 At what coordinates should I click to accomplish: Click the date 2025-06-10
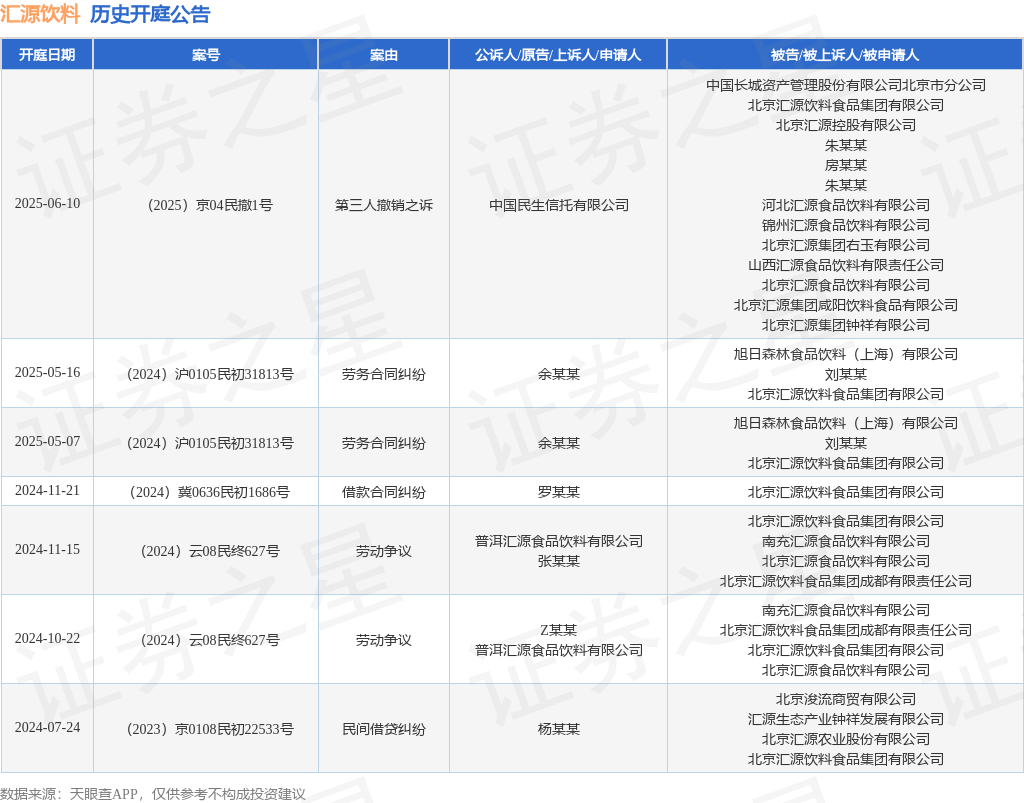pos(48,204)
